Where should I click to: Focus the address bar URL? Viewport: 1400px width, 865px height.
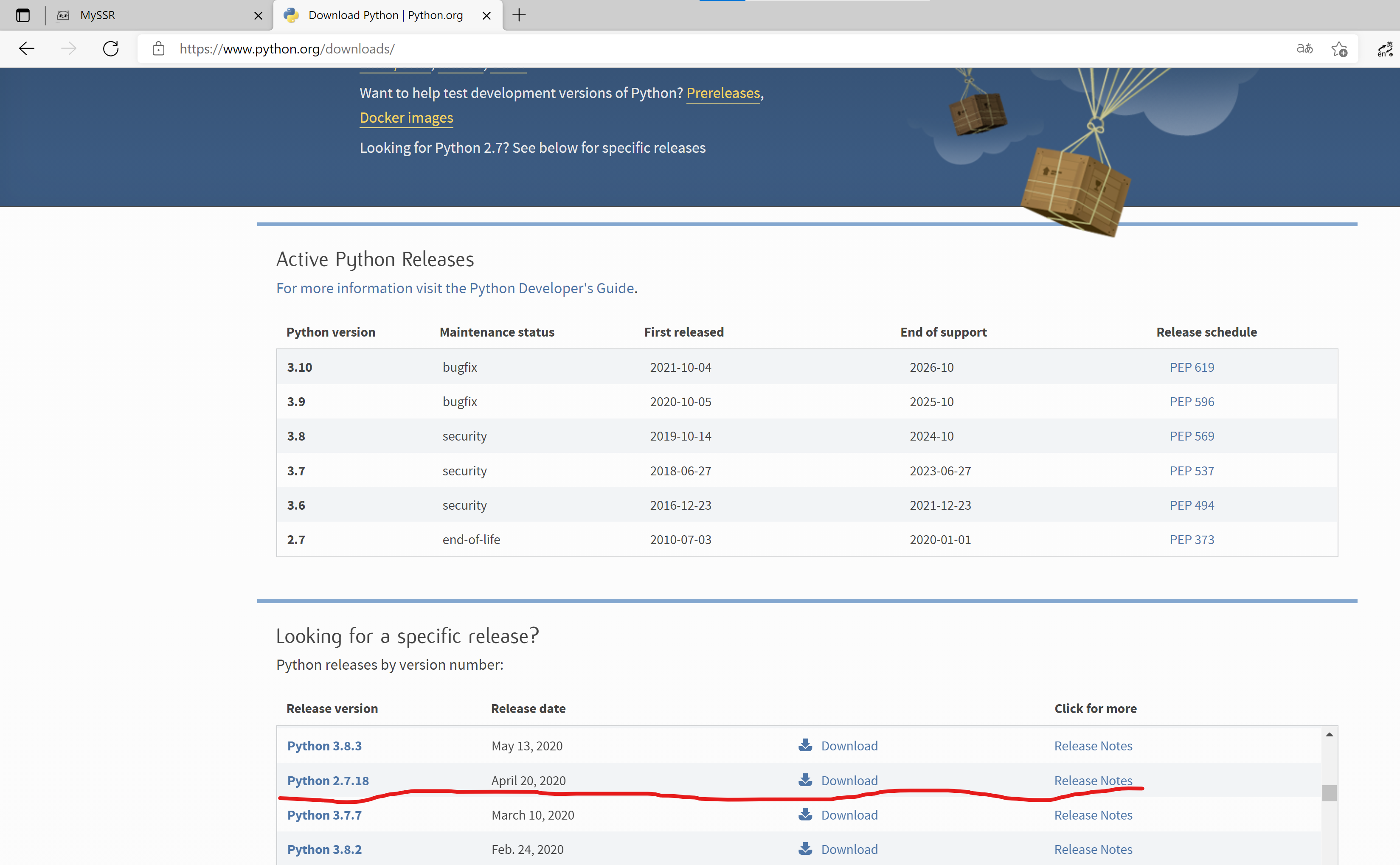tap(287, 49)
